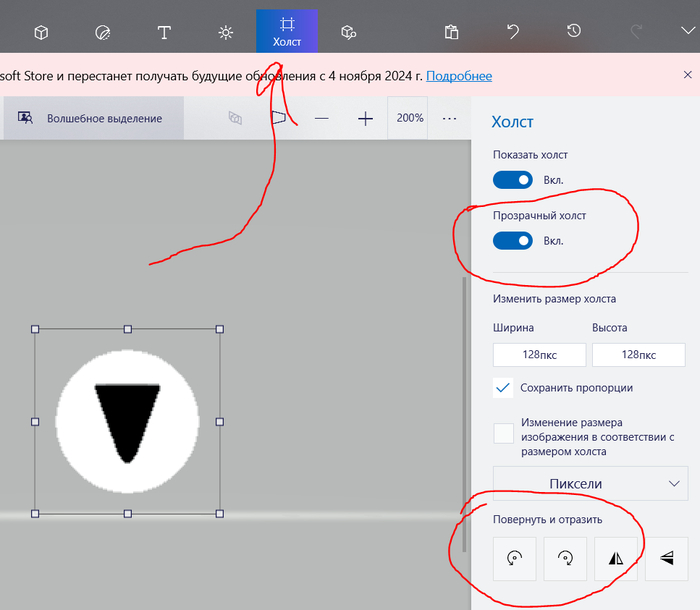The image size is (700, 610).
Task: Select the Stickers tool
Action: [x=103, y=32]
